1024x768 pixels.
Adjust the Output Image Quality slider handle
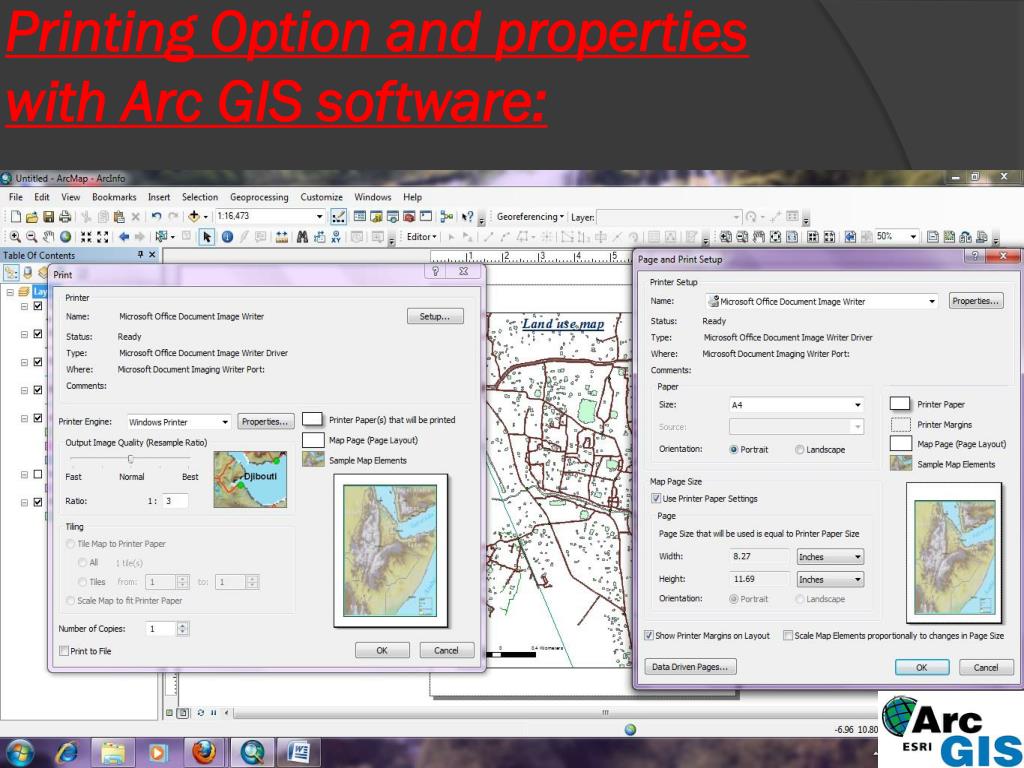(131, 459)
